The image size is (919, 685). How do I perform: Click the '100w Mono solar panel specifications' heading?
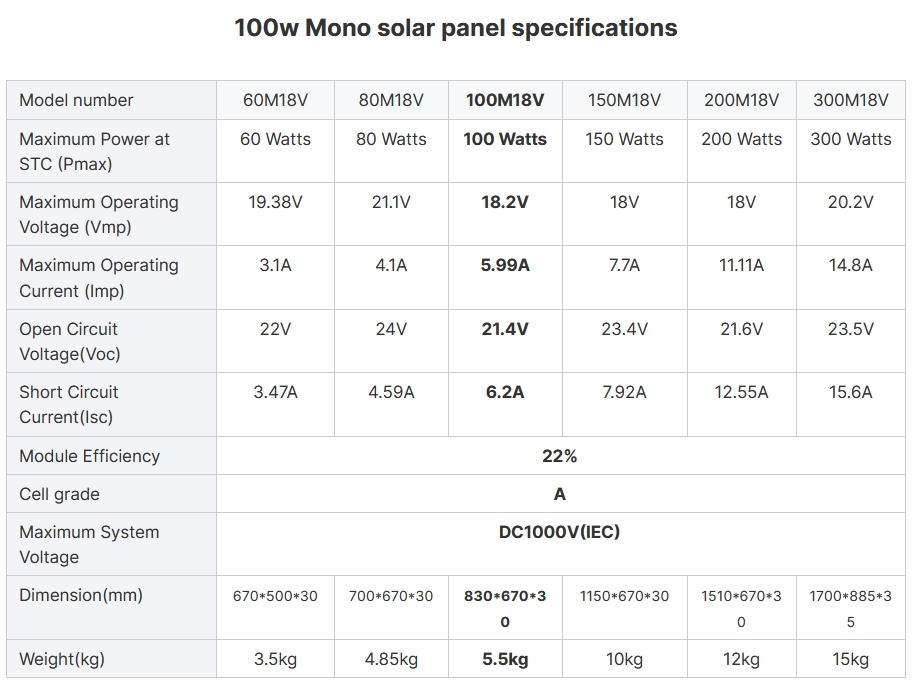pyautogui.click(x=455, y=28)
